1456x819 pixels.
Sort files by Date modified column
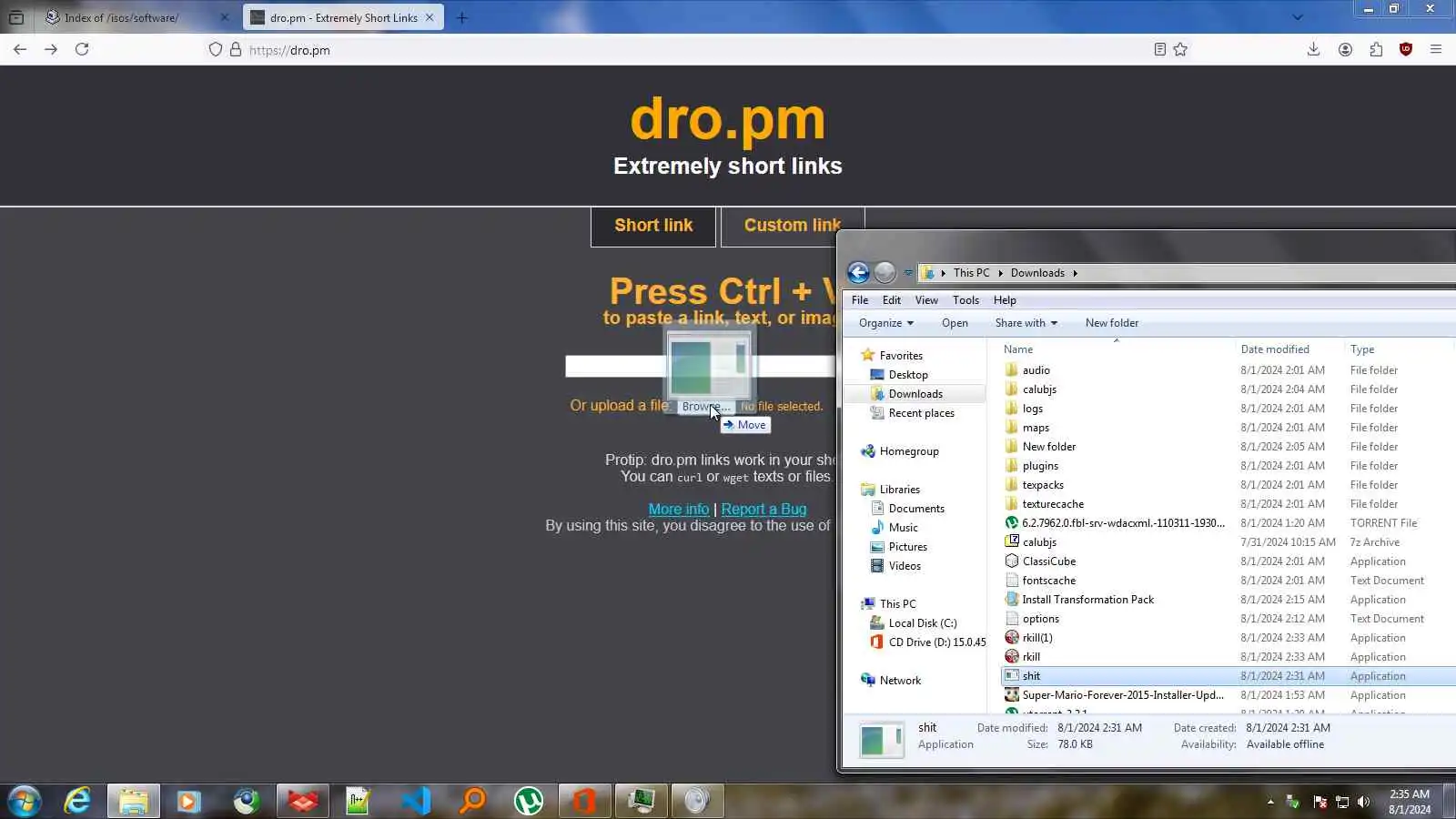[1275, 349]
